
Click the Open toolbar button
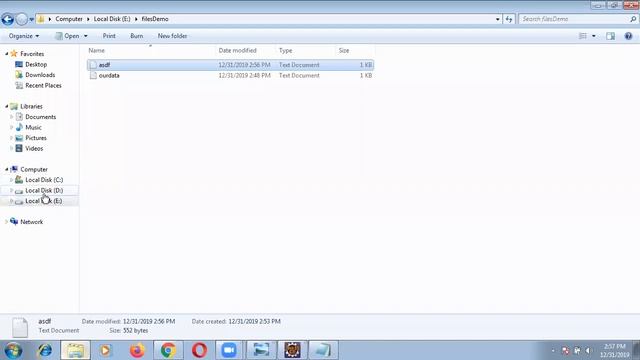tap(67, 36)
